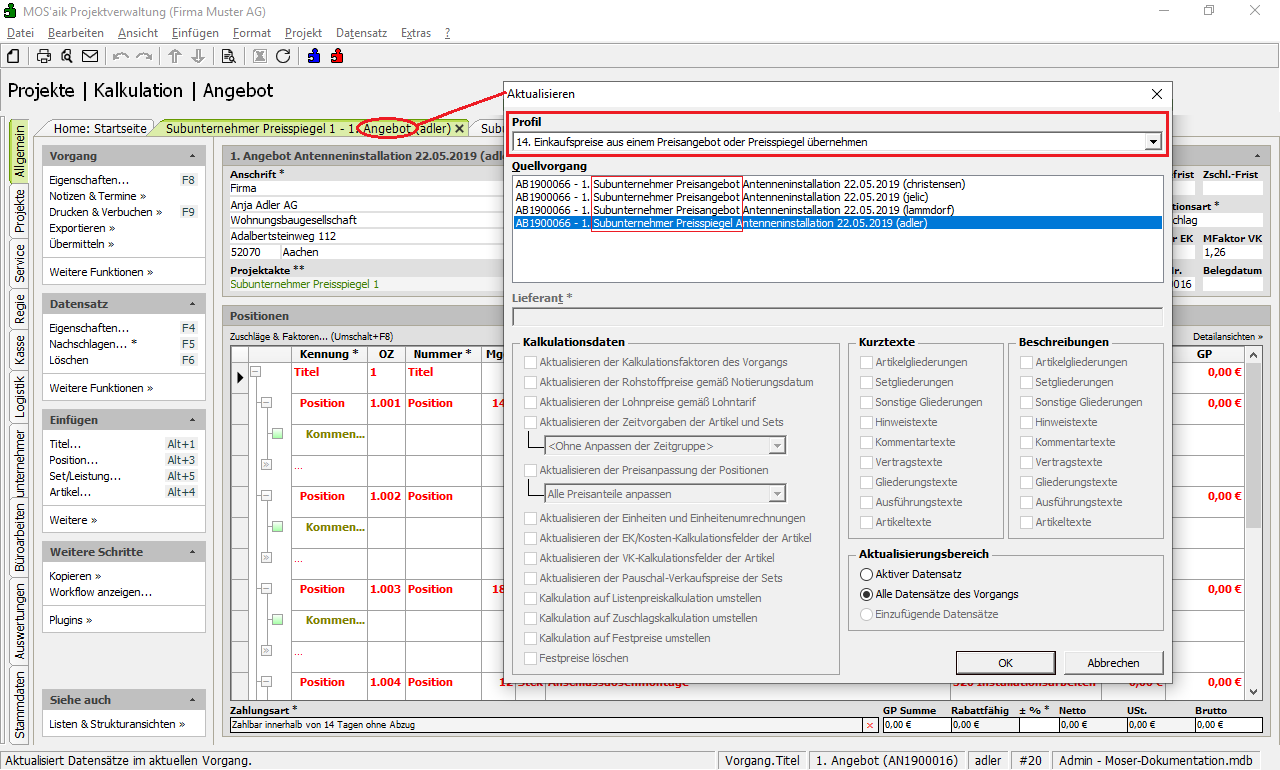Open the Stammdaten vertical side tab
The height and width of the screenshot is (770, 1280).
pos(19,705)
